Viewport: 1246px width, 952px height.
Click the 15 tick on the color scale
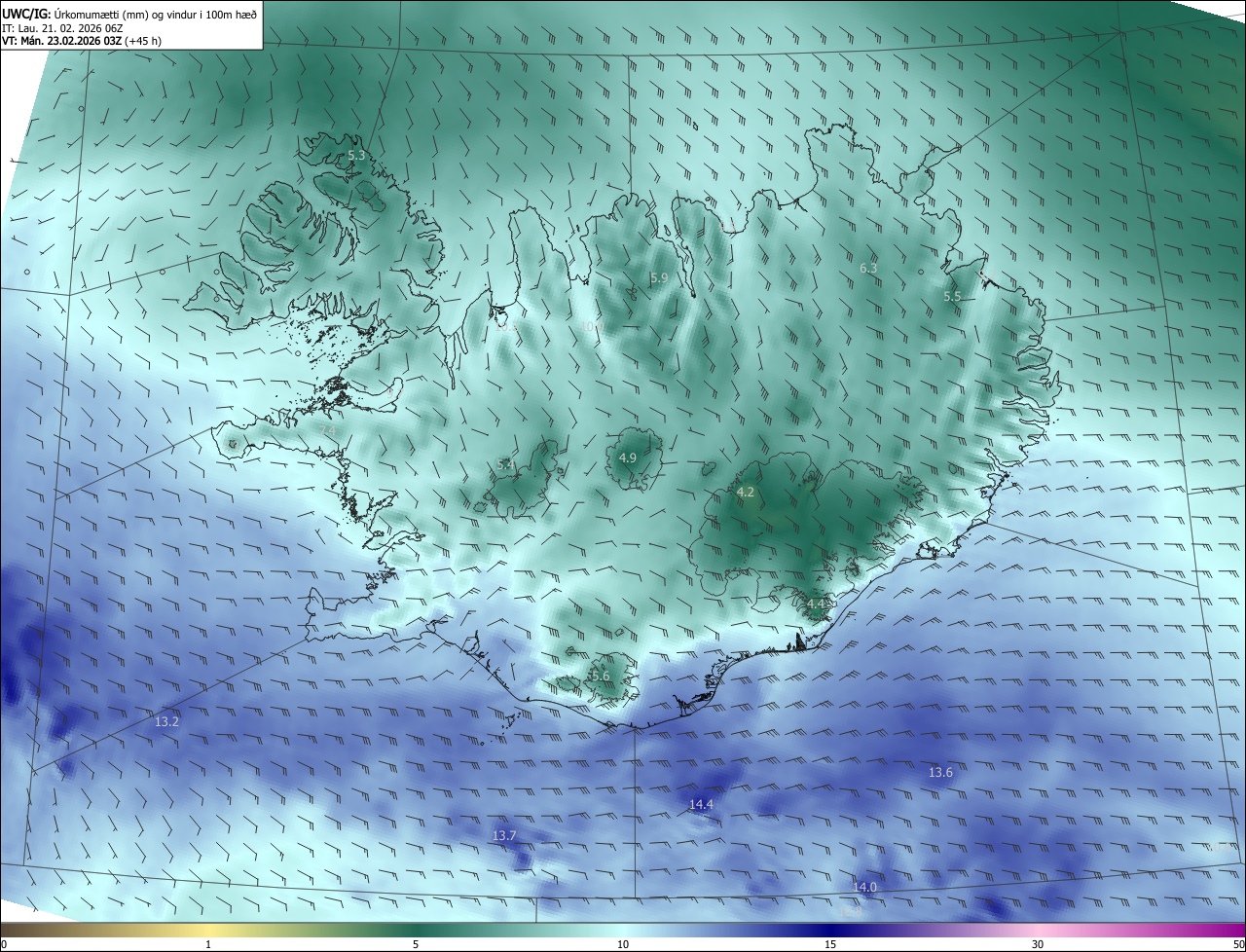(x=830, y=945)
